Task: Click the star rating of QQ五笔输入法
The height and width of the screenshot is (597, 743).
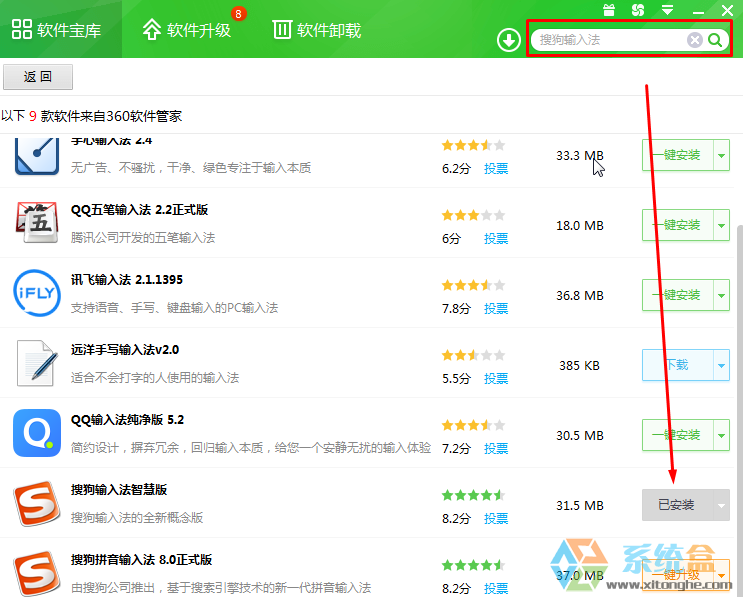Action: 473,216
